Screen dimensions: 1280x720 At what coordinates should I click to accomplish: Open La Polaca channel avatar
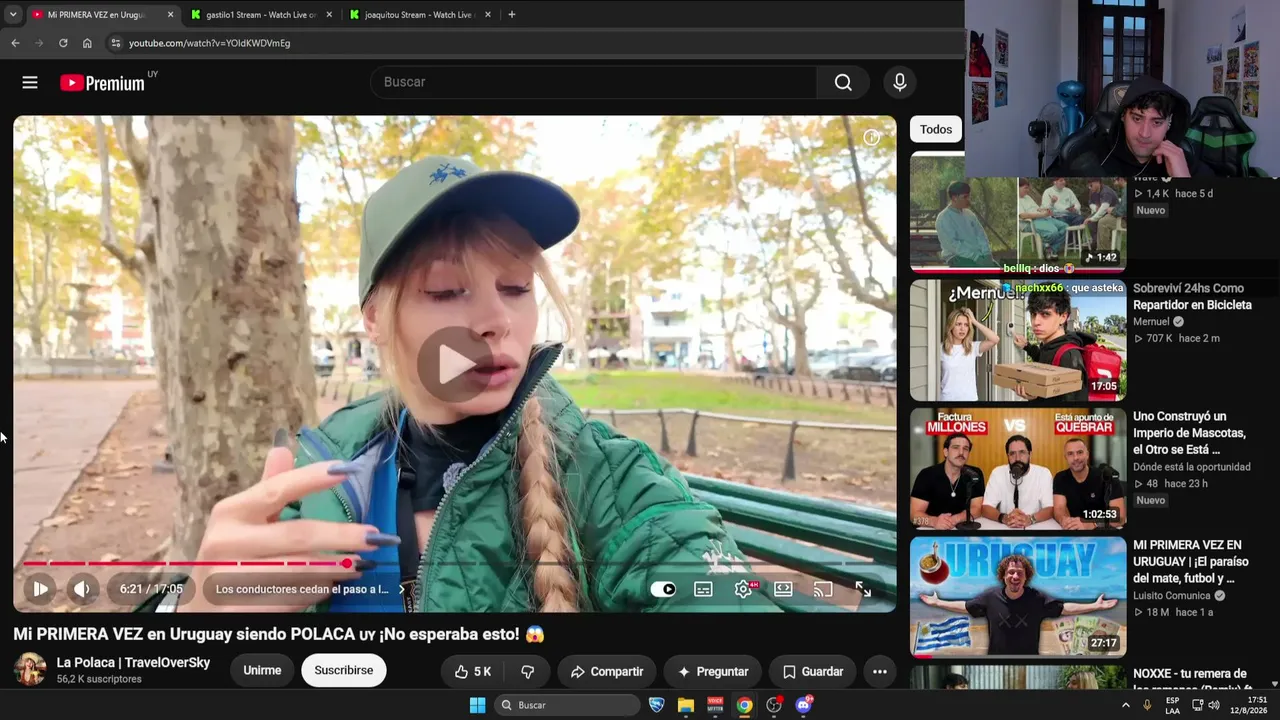[x=30, y=669]
